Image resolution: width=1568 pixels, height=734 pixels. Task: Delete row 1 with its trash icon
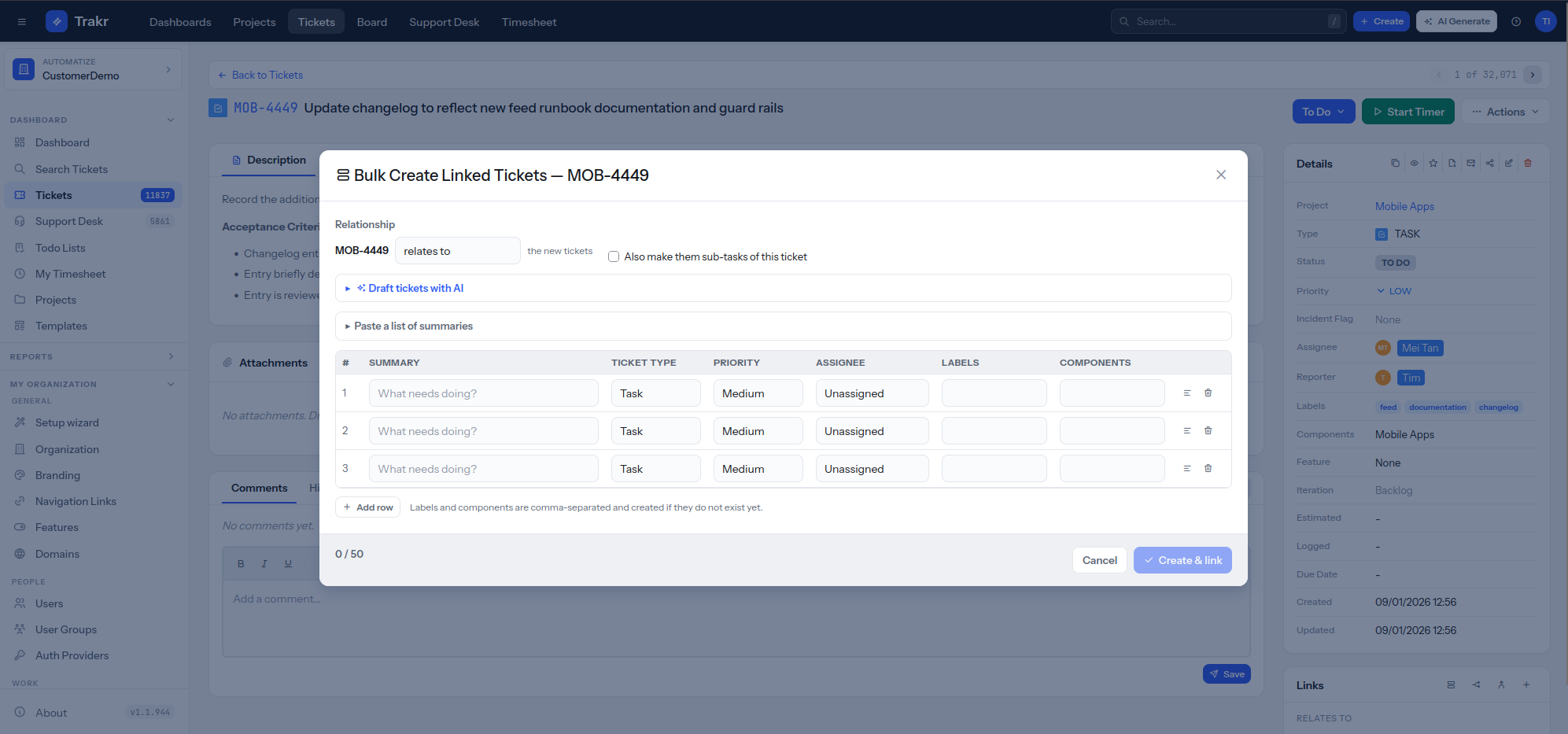tap(1208, 393)
